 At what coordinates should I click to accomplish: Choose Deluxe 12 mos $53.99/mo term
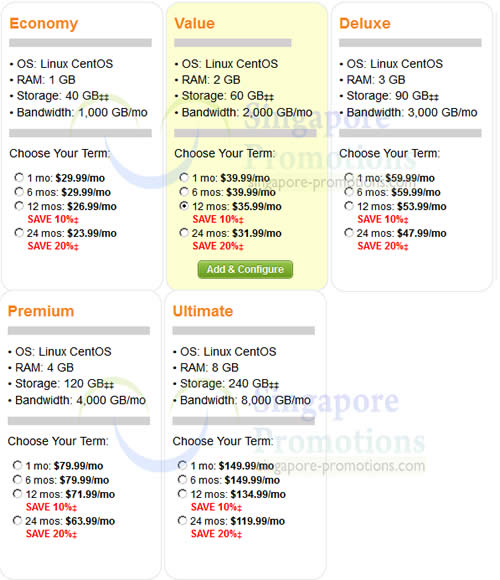click(x=349, y=206)
